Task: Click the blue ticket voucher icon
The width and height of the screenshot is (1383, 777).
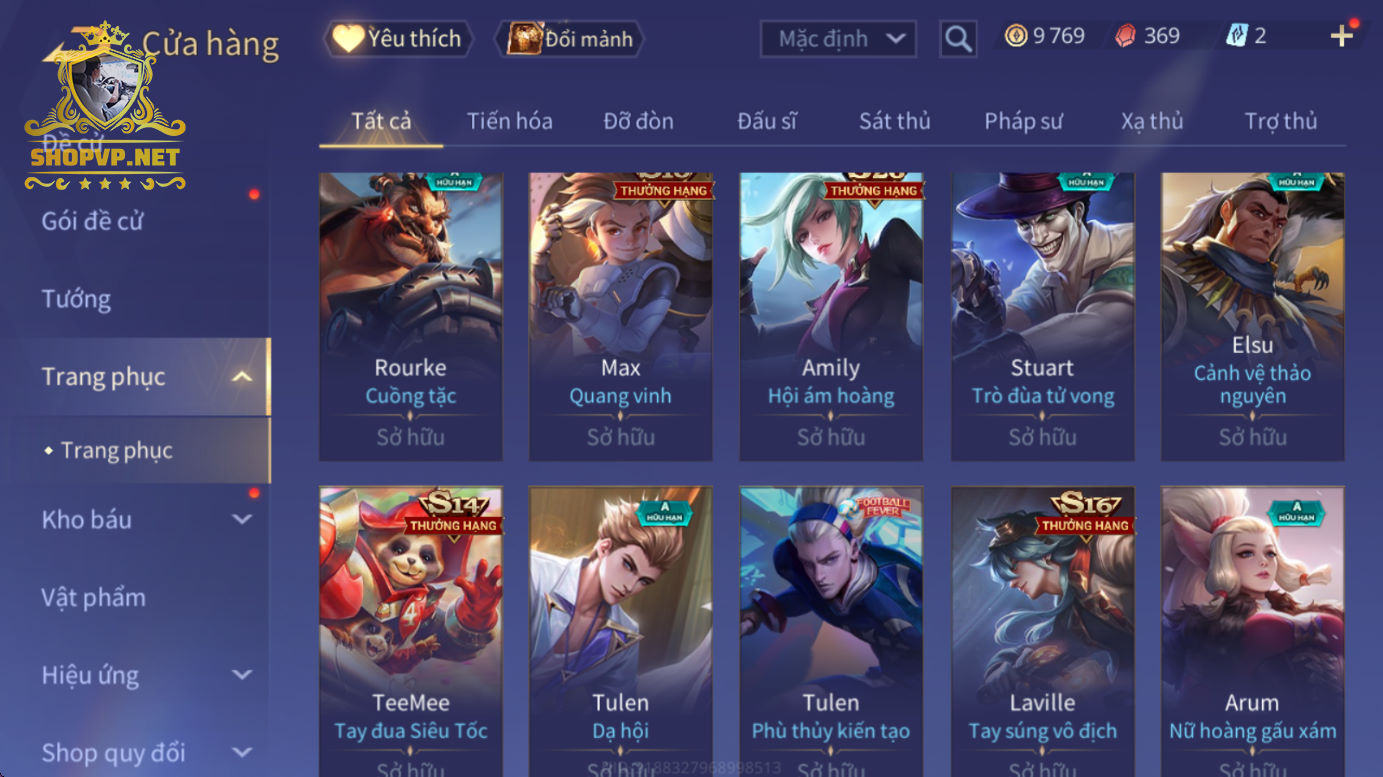Action: pyautogui.click(x=1237, y=36)
